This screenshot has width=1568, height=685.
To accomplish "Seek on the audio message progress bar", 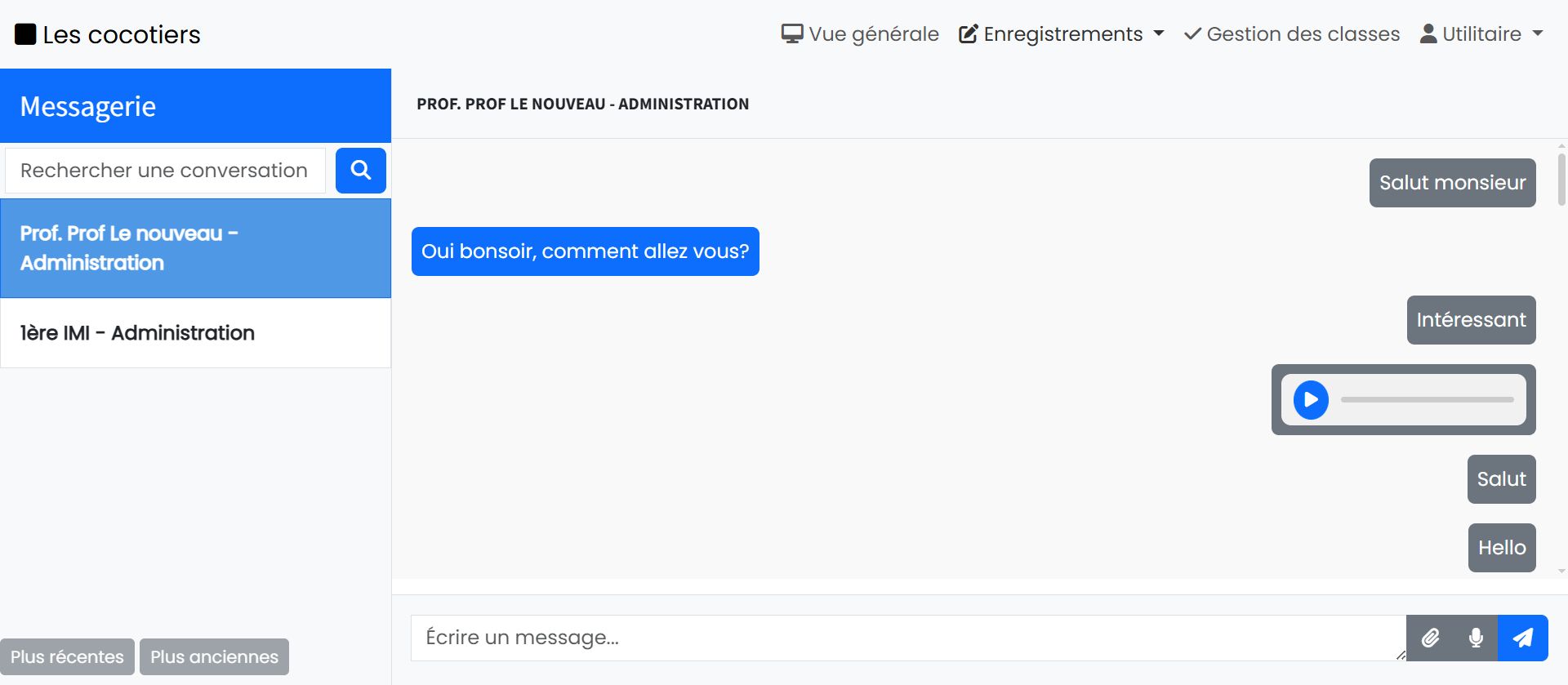I will pos(1427,400).
